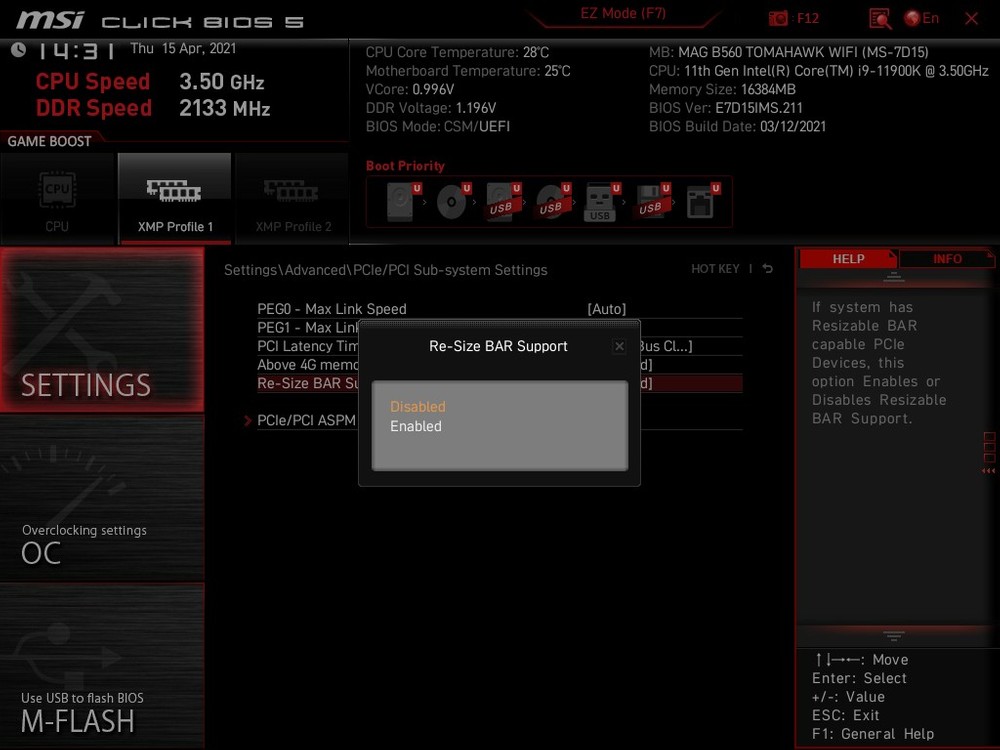1000x750 pixels.
Task: Select Disabled in Re-Size BAR popup
Action: 418,406
